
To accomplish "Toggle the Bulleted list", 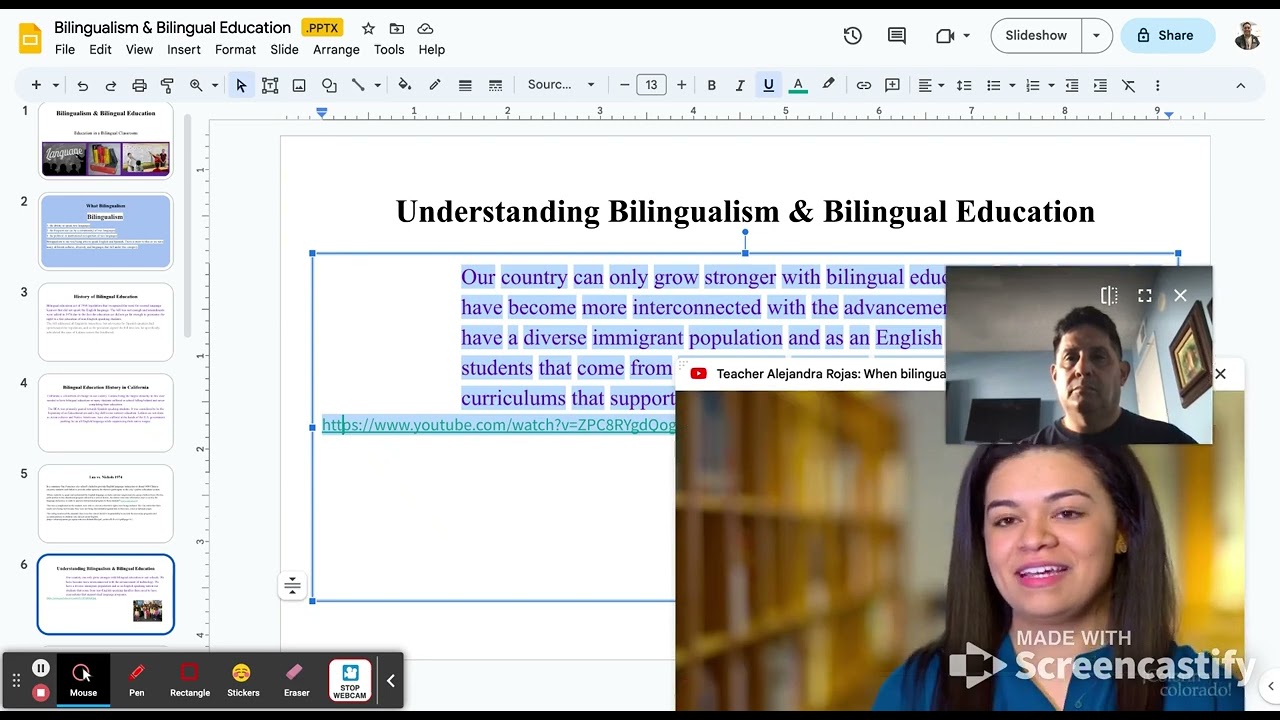I will [993, 86].
